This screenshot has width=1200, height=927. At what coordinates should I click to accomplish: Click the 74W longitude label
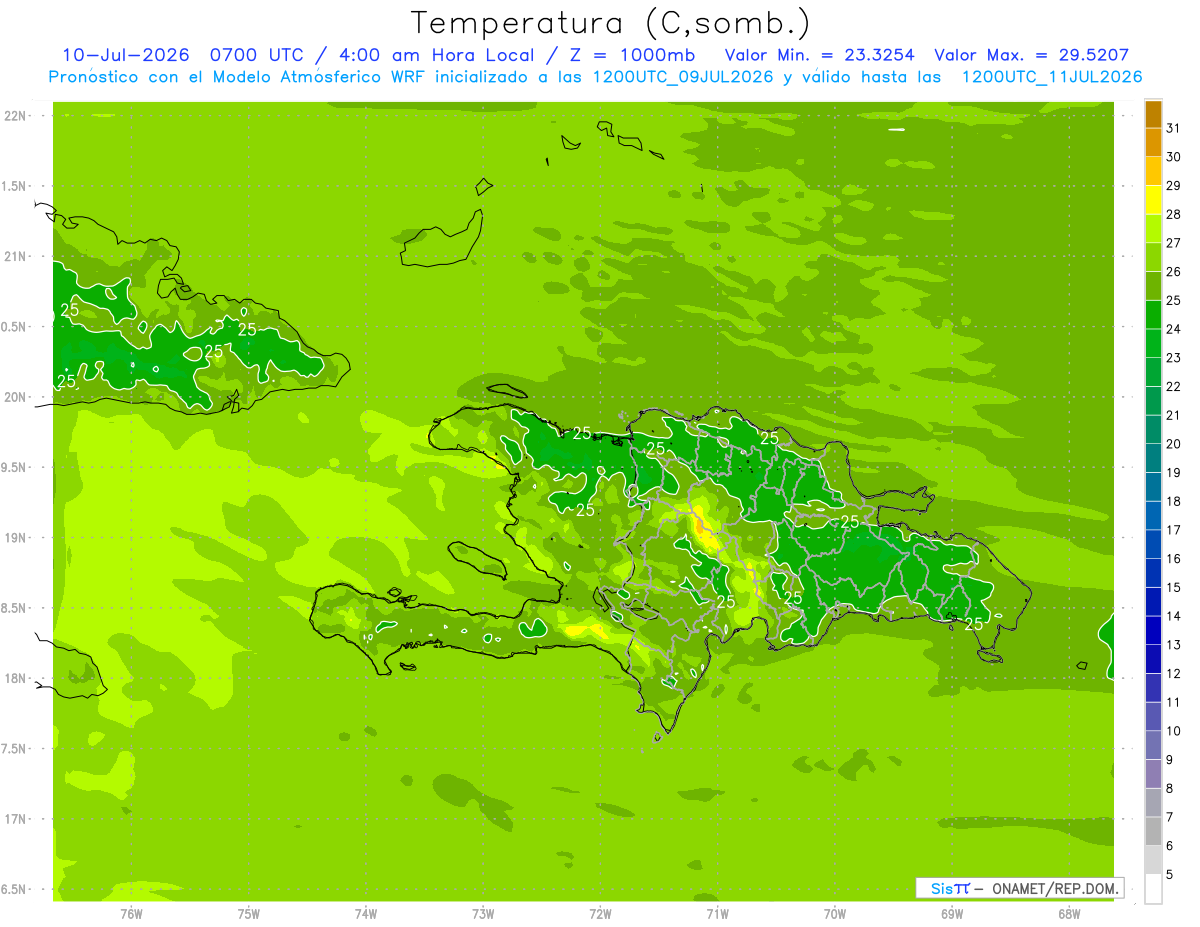(366, 914)
